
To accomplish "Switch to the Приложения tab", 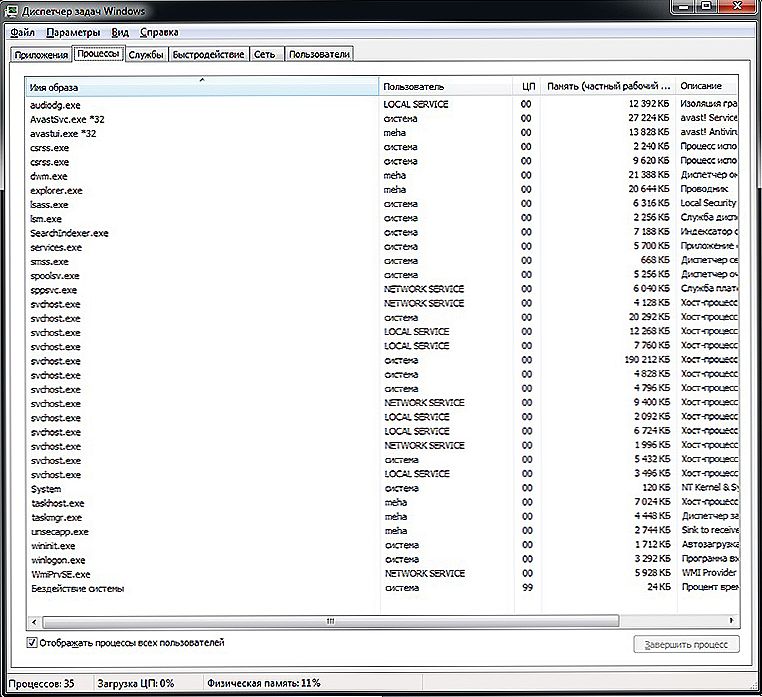I will (x=40, y=54).
